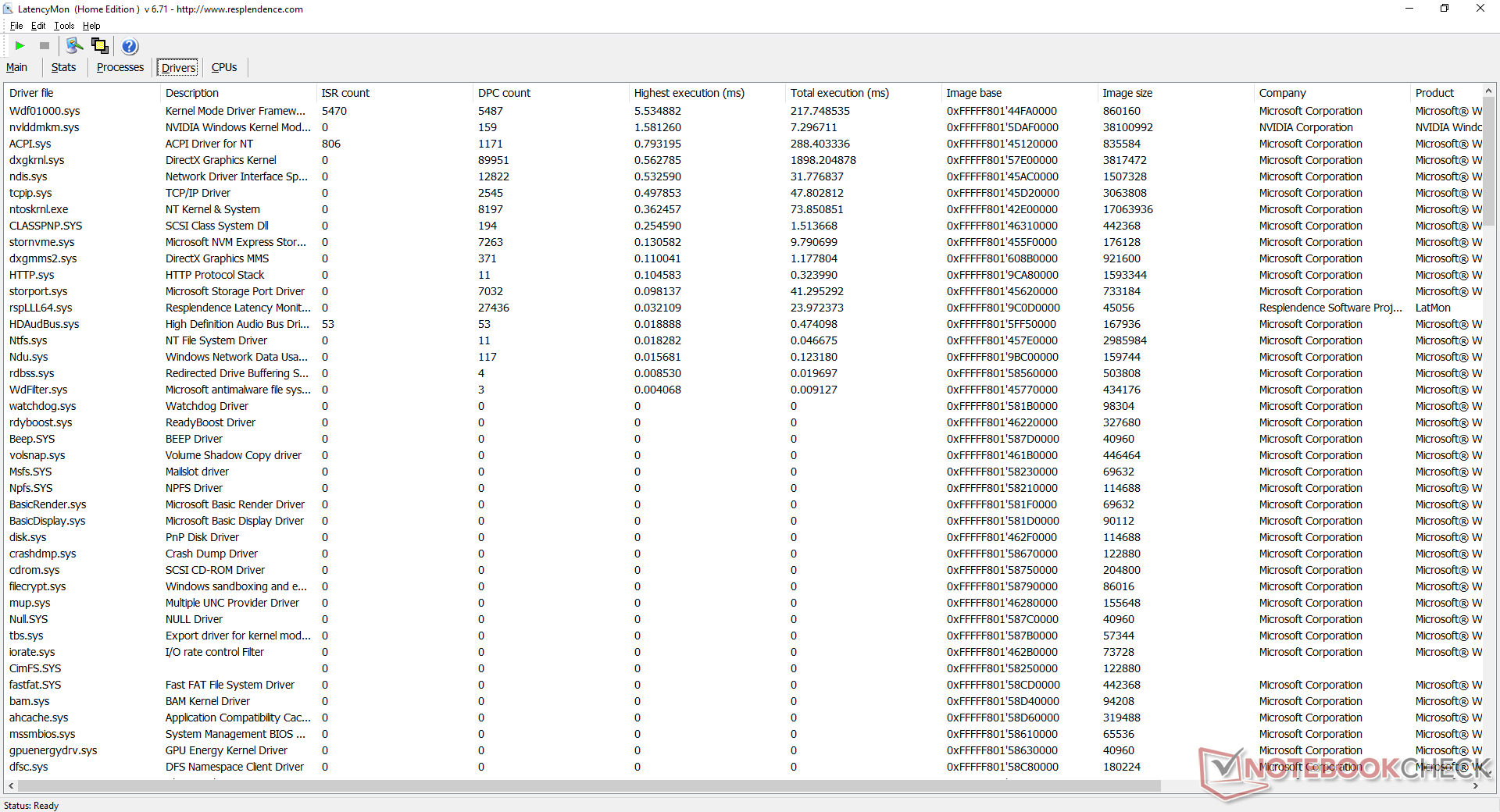Click the highest execution value 5.534882
Screen dimensions: 1500x812
pyautogui.click(x=657, y=111)
